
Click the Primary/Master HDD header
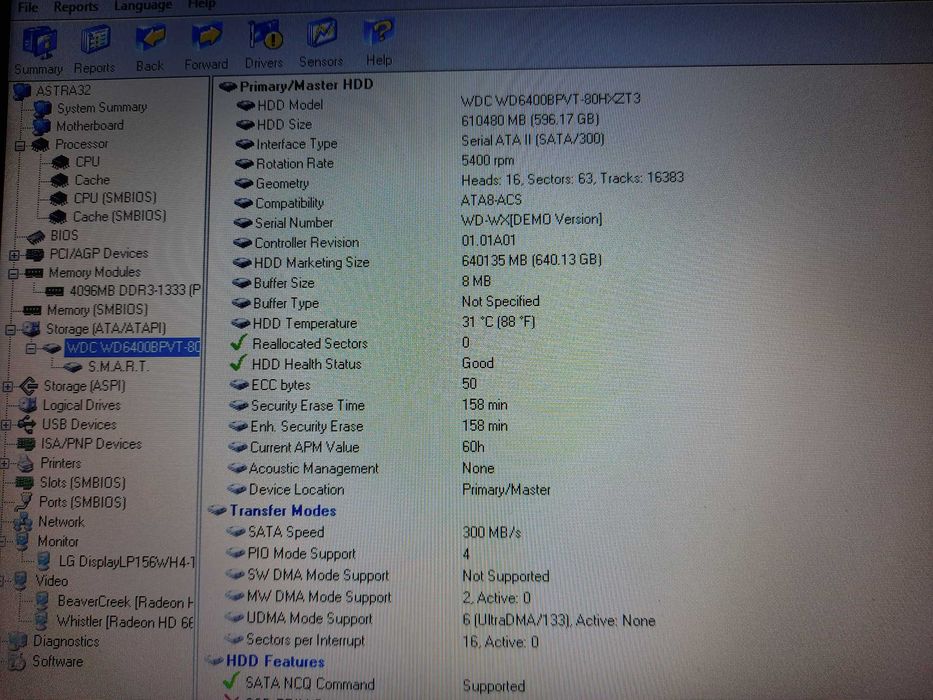tap(306, 85)
